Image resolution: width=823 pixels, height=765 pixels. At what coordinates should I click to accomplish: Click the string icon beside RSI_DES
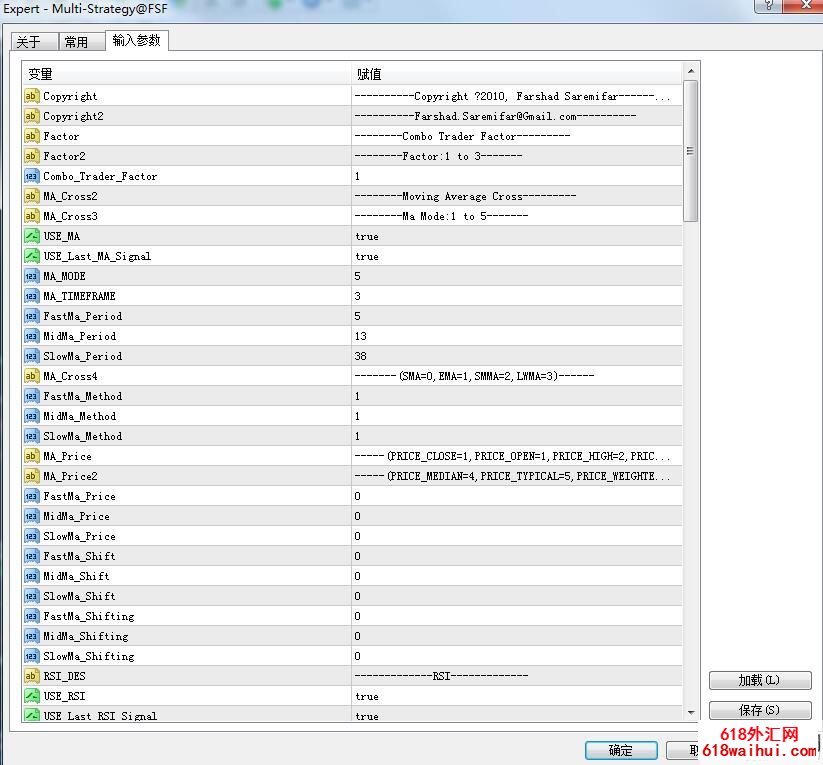[31, 676]
